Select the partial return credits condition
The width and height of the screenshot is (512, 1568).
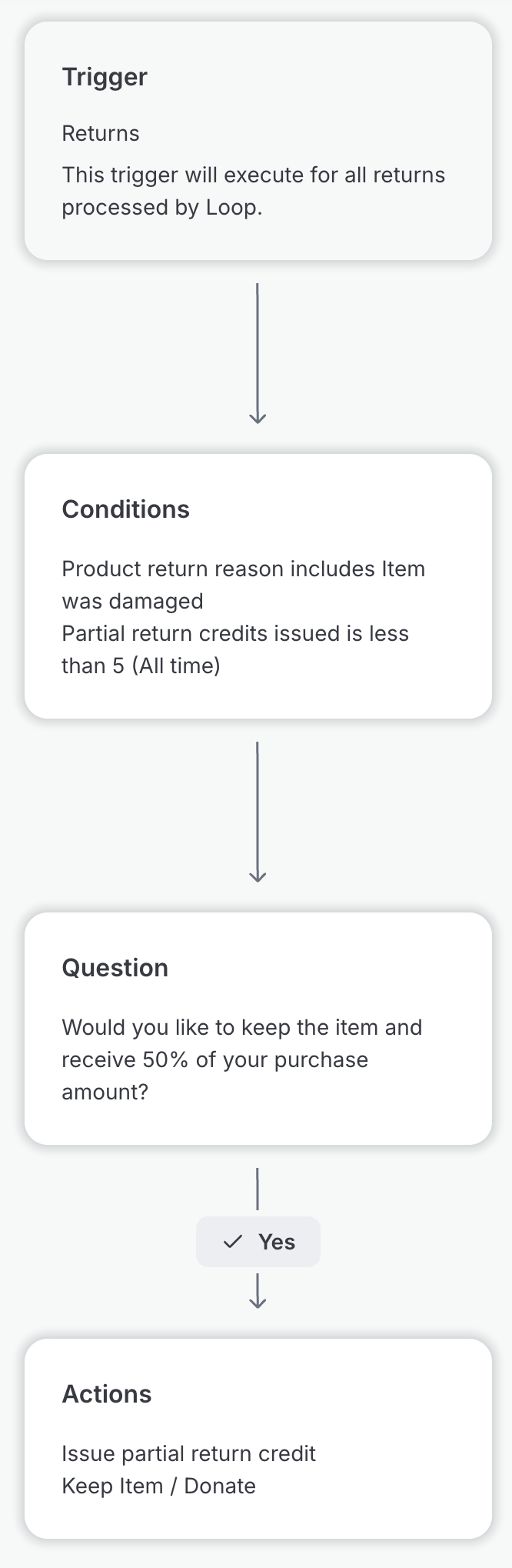234,649
